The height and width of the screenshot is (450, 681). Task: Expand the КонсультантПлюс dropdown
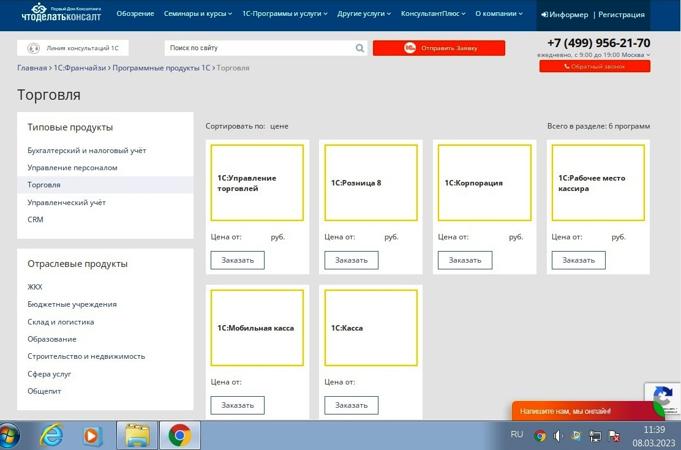[x=433, y=14]
